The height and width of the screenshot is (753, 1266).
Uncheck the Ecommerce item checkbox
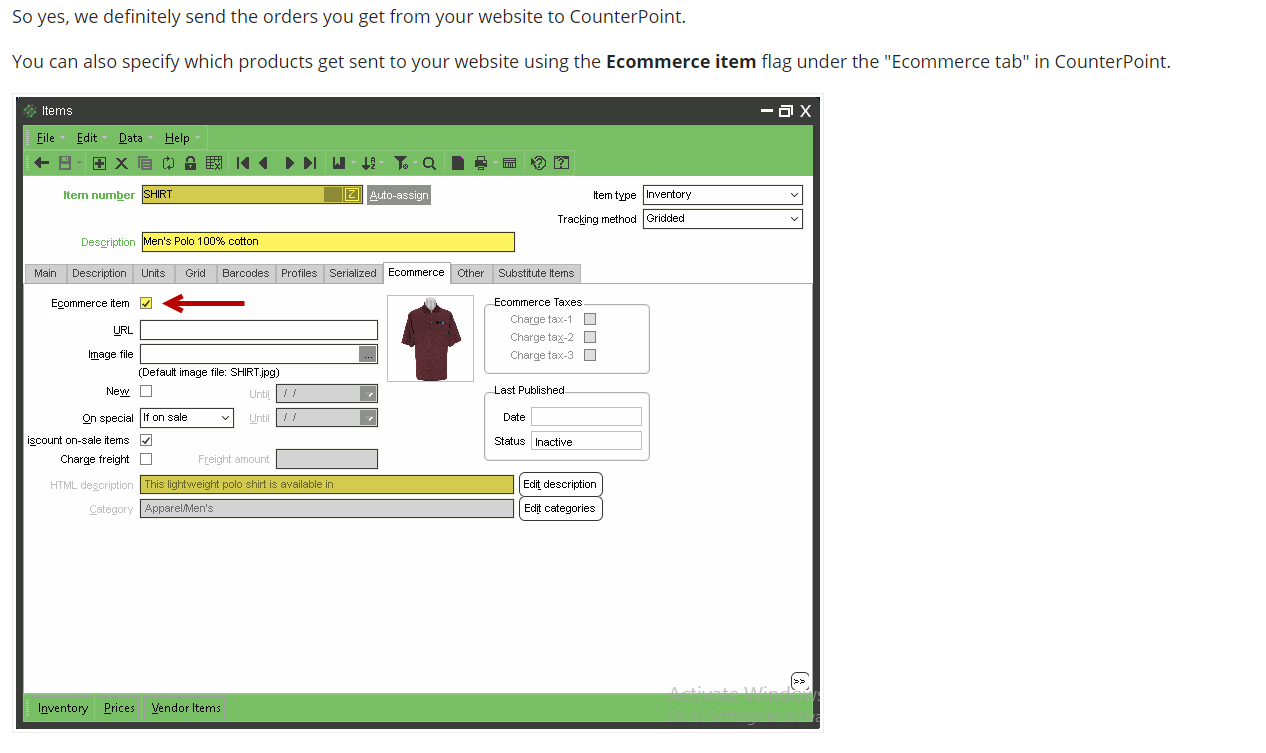coord(146,303)
